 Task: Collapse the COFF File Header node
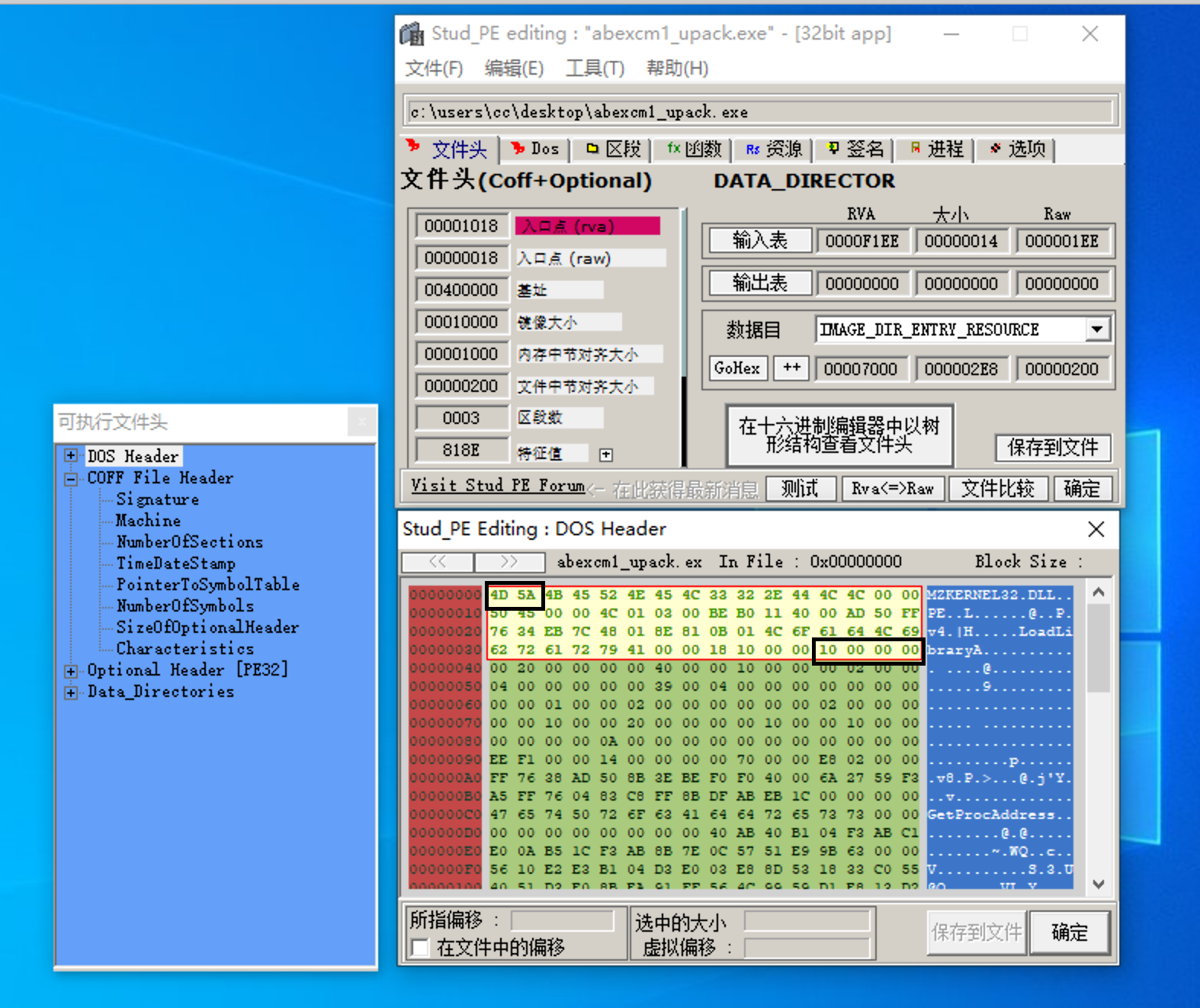(x=71, y=480)
